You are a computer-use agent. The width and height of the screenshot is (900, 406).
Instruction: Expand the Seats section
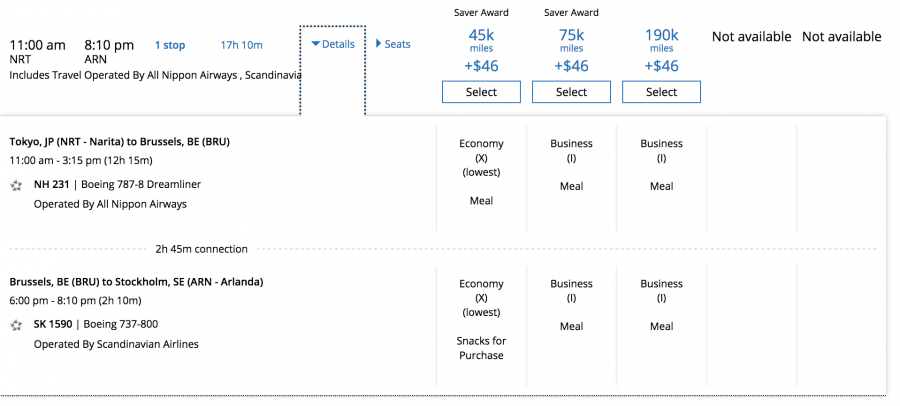coord(393,44)
